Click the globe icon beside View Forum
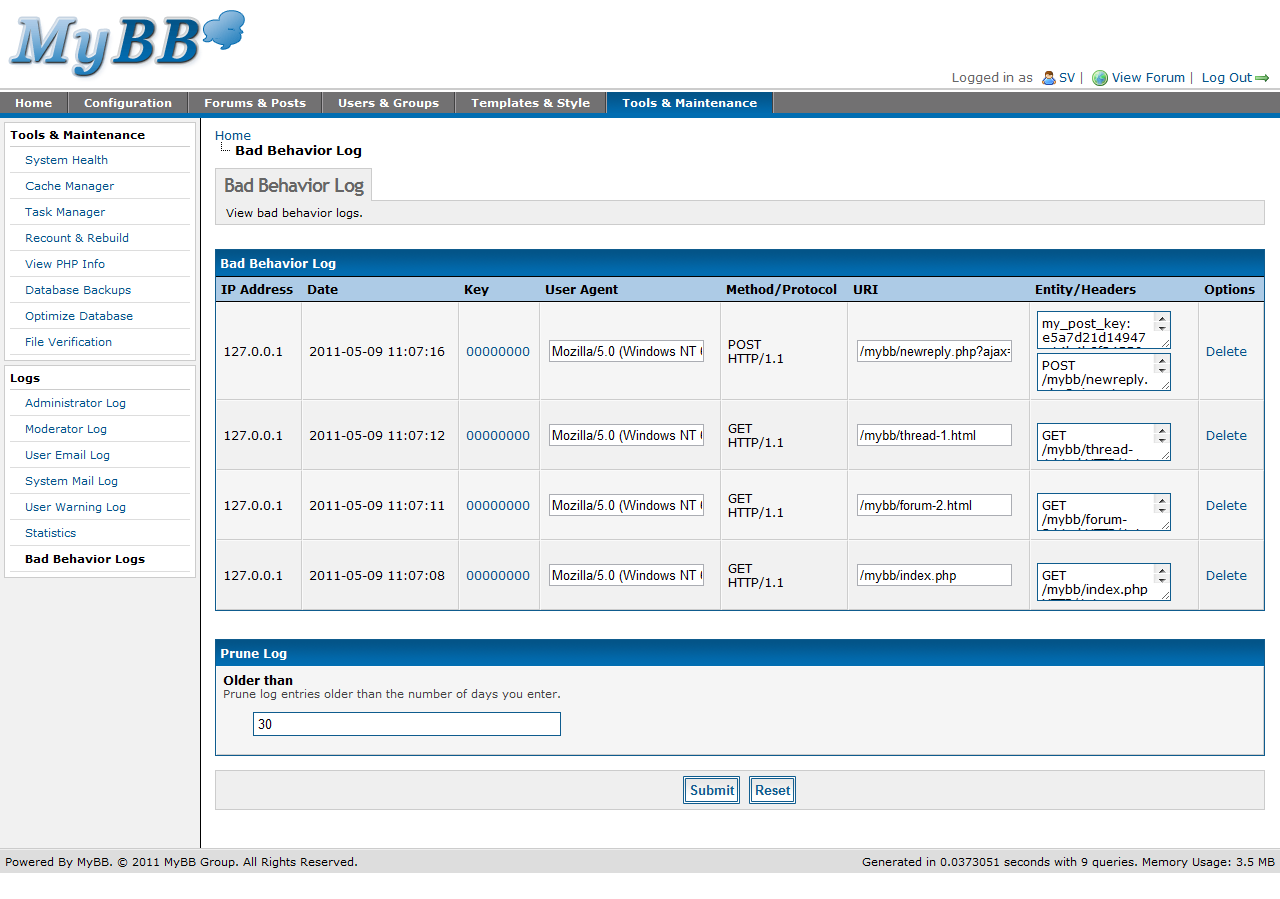This screenshot has height=899, width=1280. pos(1100,78)
